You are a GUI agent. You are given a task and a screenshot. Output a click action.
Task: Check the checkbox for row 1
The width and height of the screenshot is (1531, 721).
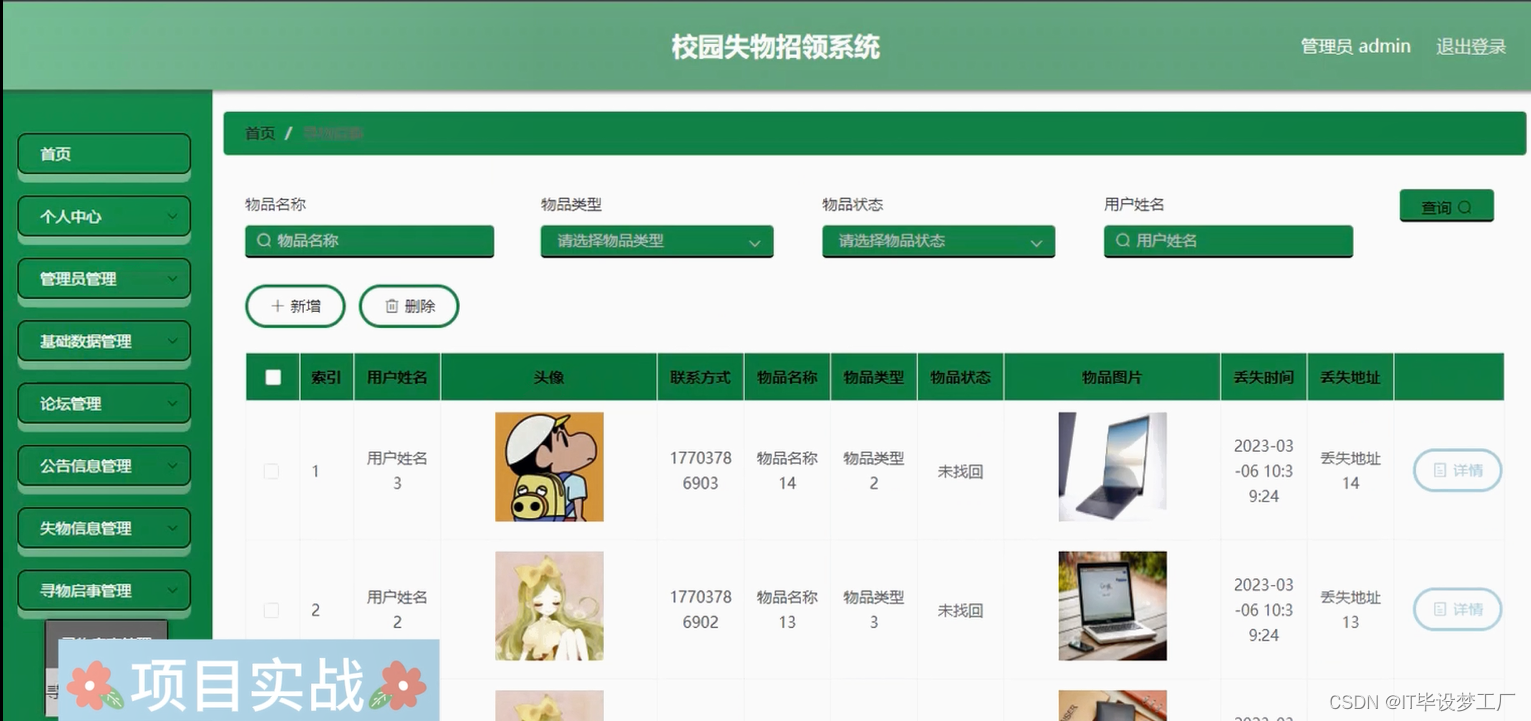pyautogui.click(x=271, y=471)
